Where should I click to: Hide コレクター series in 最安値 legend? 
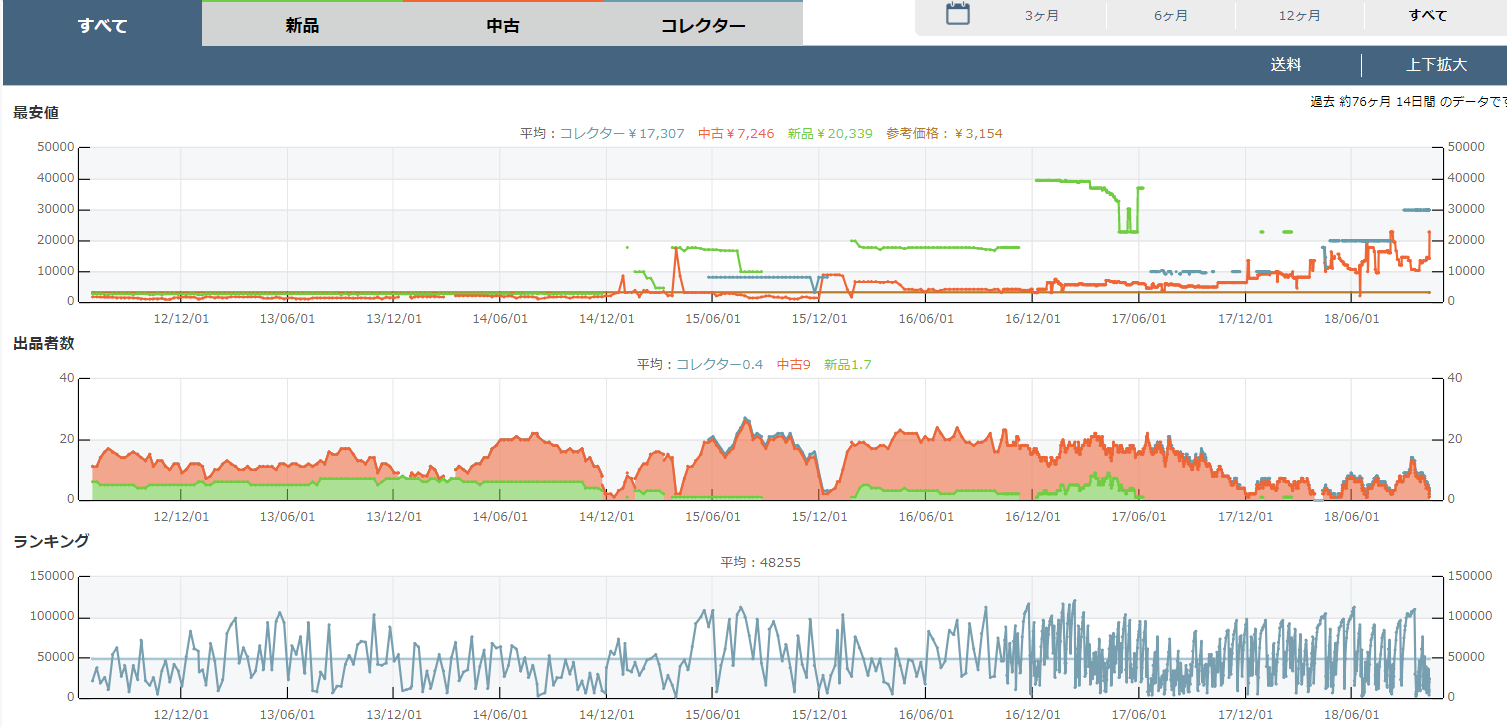pos(621,133)
